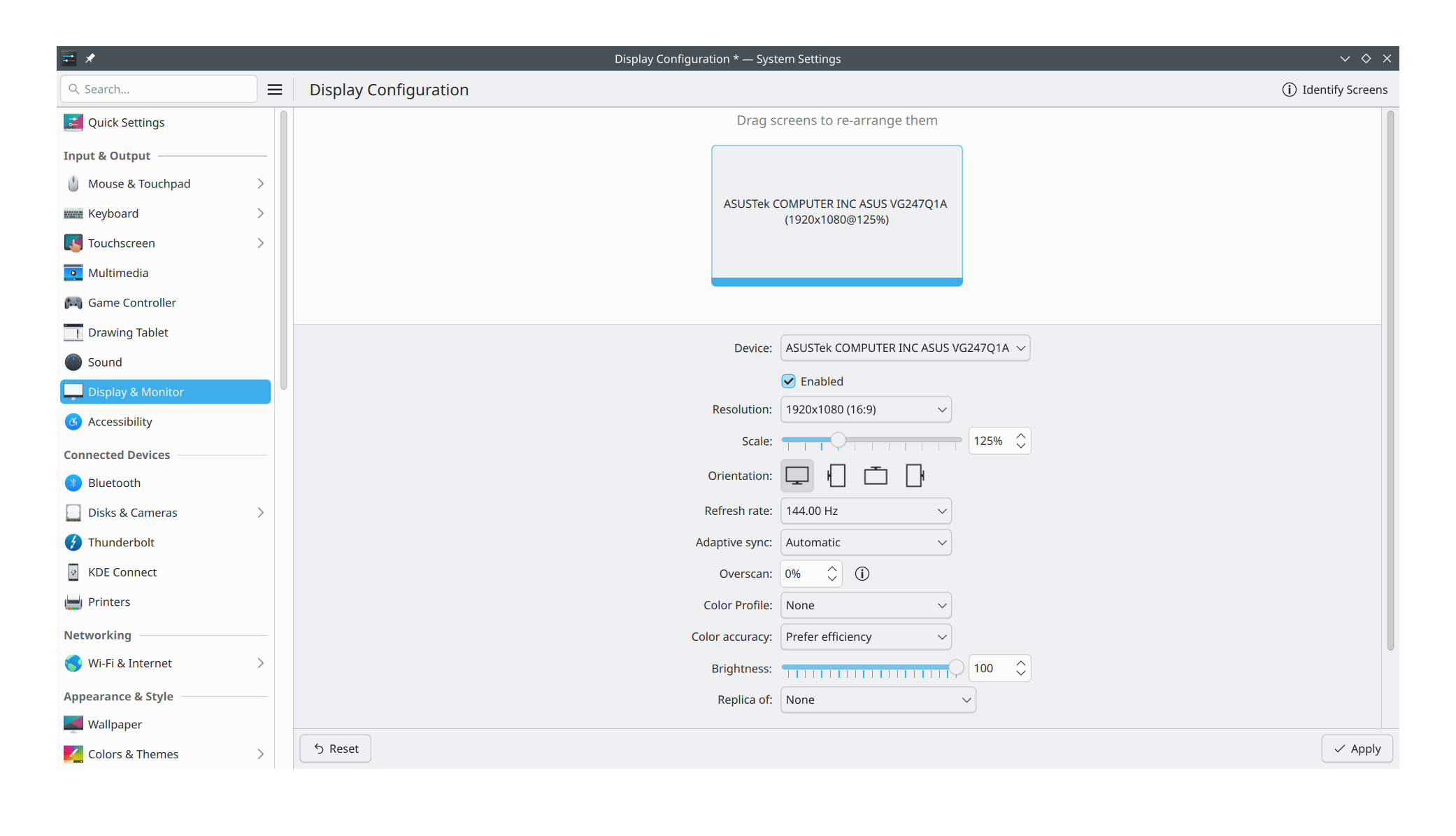Click the Accessibility icon

pos(73,421)
